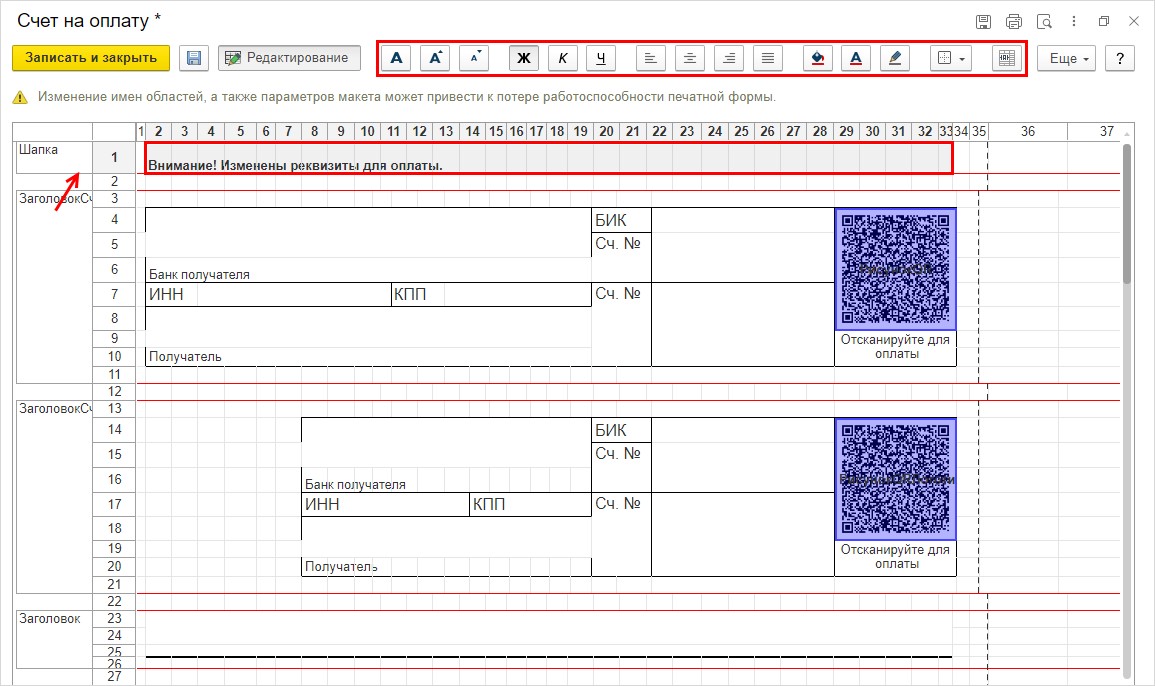
Task: Click column header 36
Action: [1028, 131]
